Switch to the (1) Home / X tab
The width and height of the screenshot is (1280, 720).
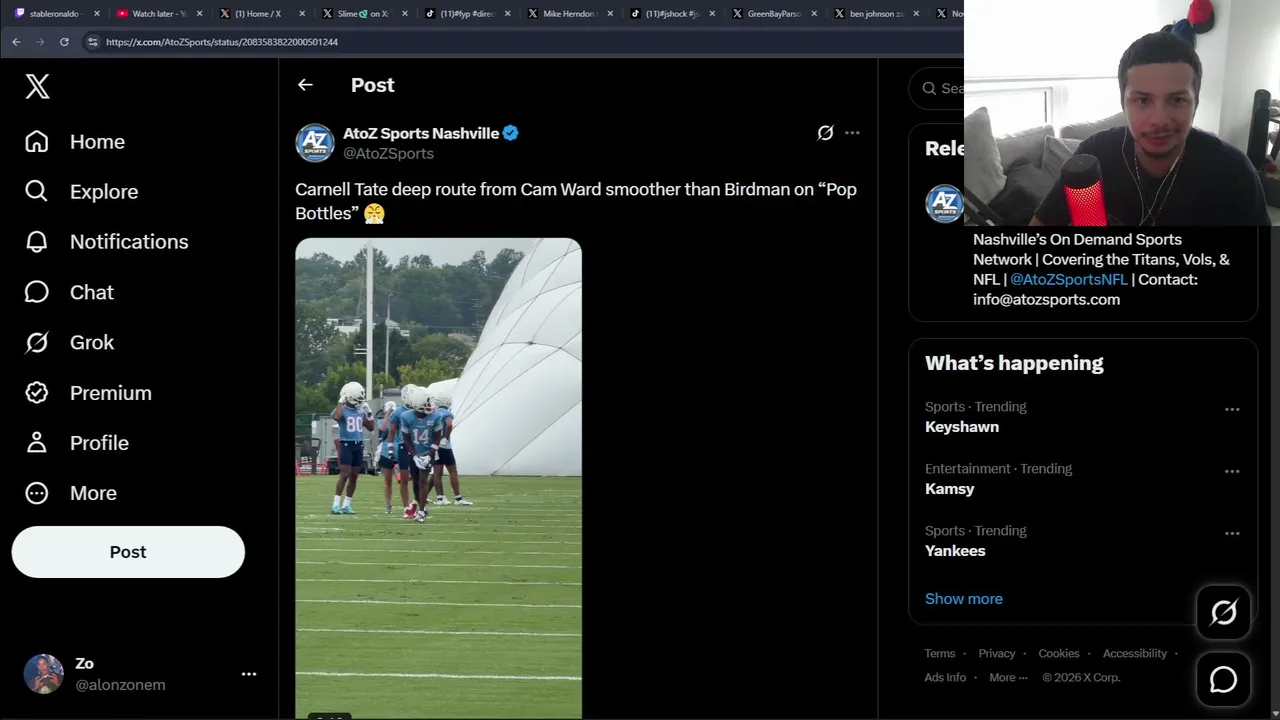[258, 14]
